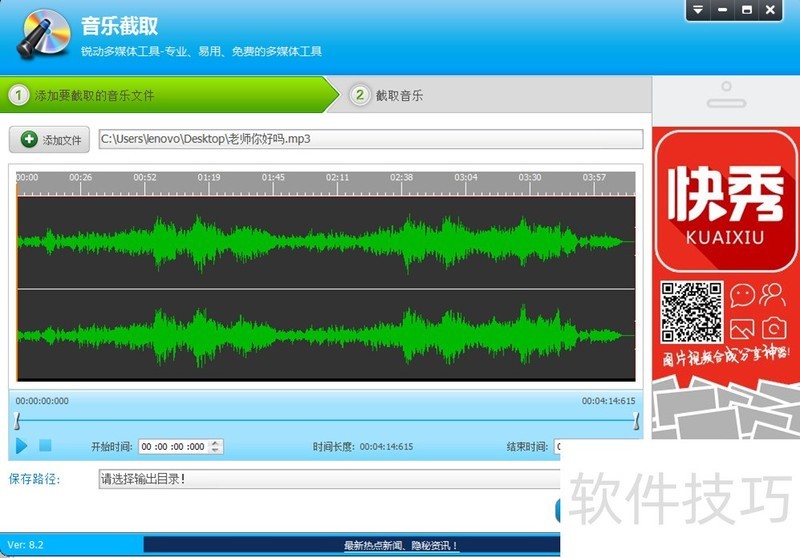800x558 pixels.
Task: Click the upper channel waveform
Action: 326,242
